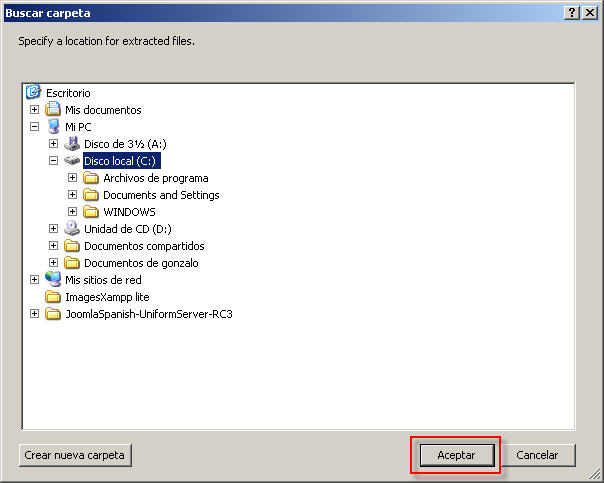Click the Mis sitios de red icon

[53, 280]
